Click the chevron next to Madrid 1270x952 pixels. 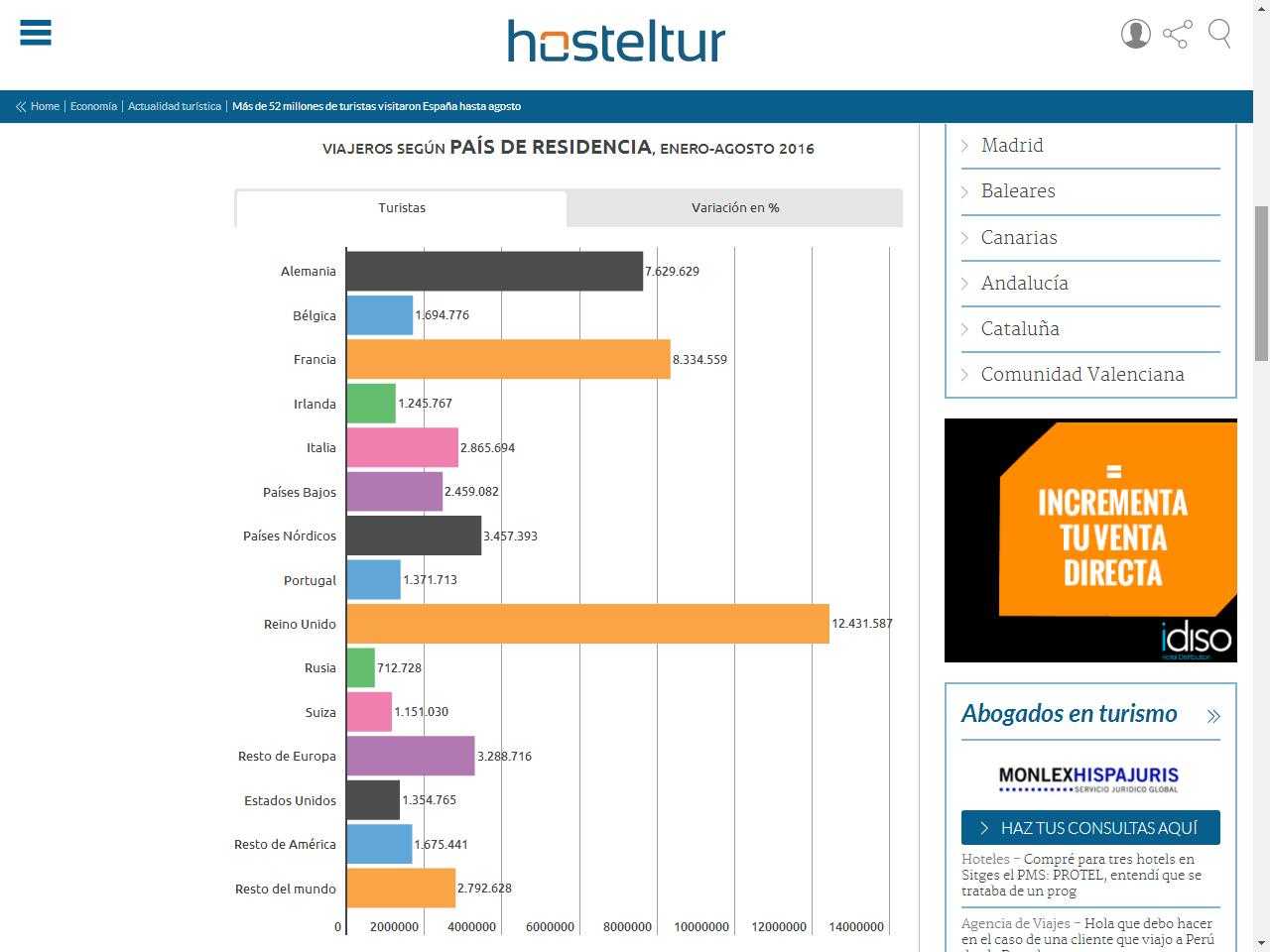pos(964,146)
